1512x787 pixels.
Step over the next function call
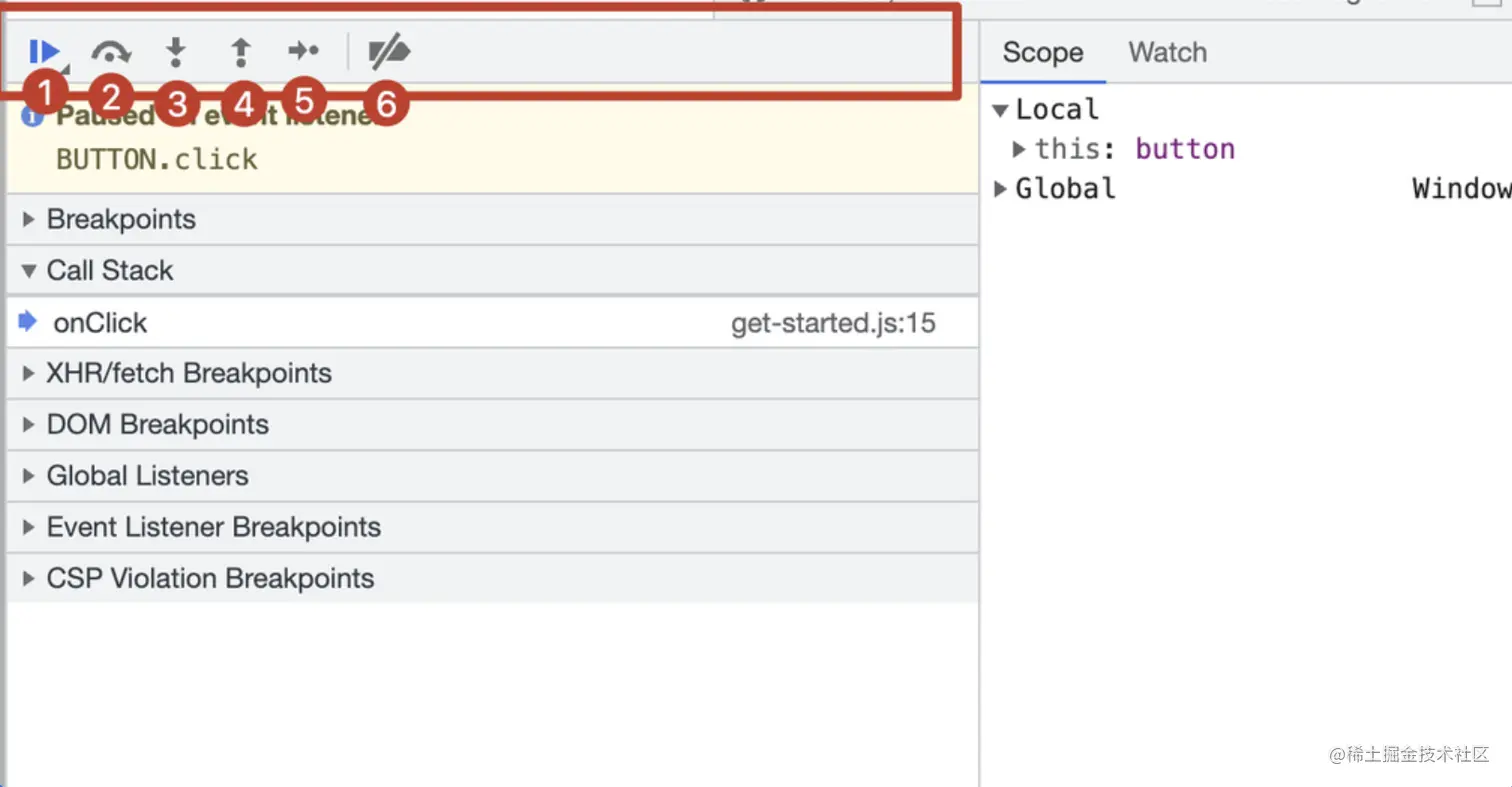click(110, 51)
